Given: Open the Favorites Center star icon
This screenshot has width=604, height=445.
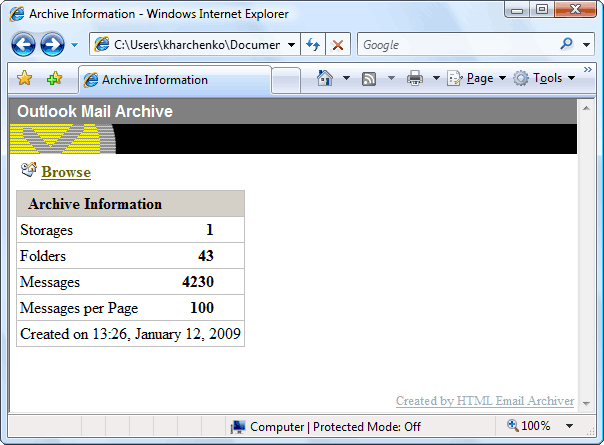Looking at the screenshot, I should tap(25, 78).
